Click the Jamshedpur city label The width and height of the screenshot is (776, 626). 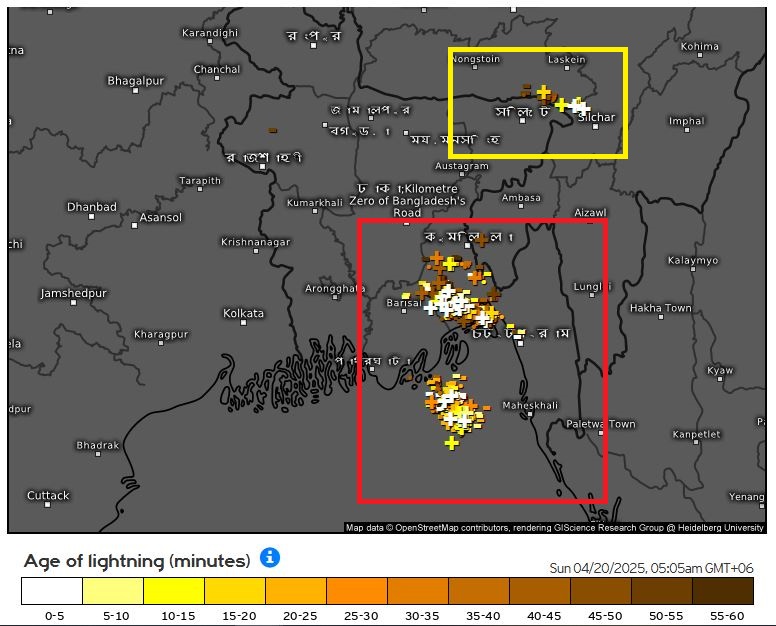point(72,293)
